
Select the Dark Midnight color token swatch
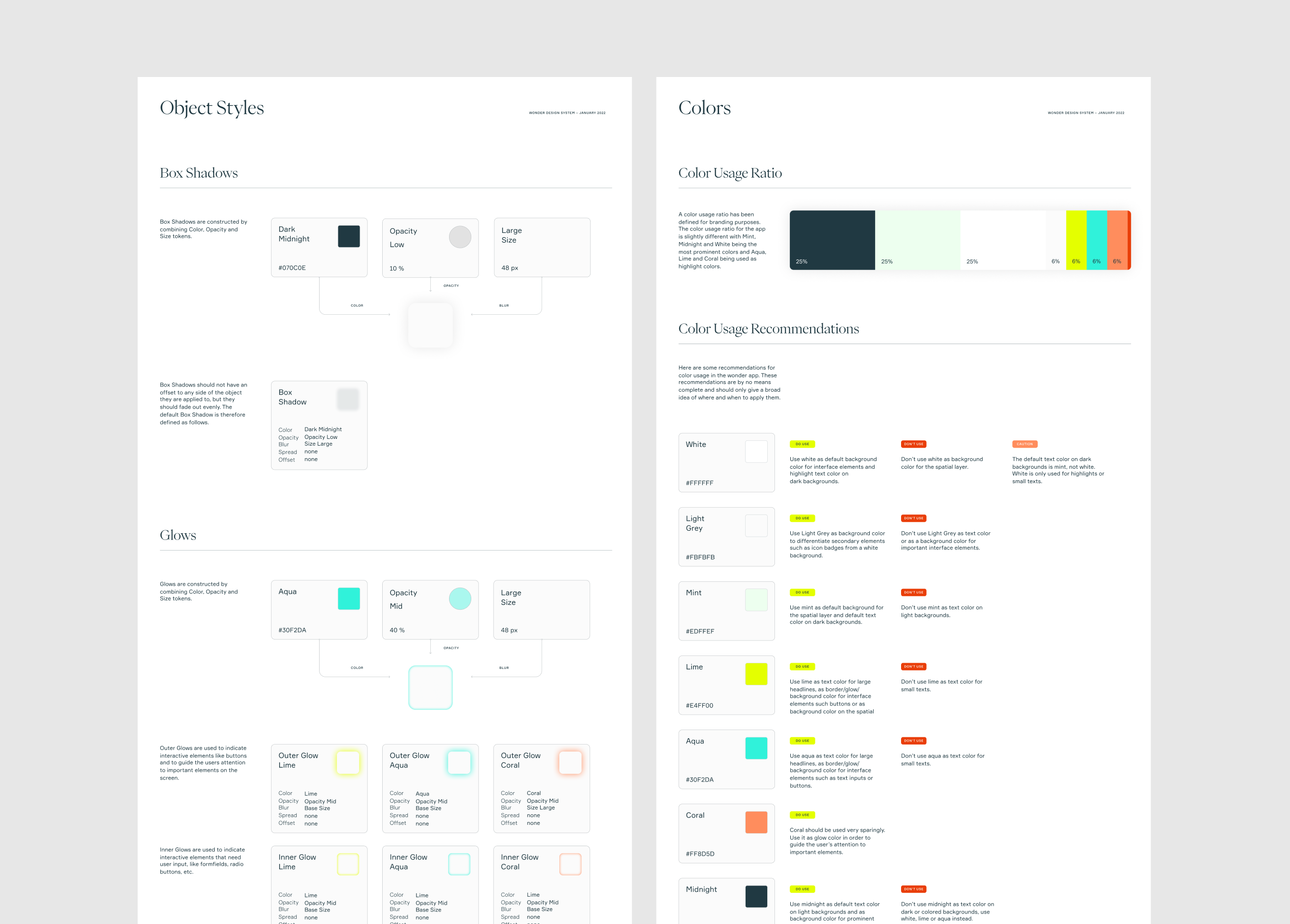(x=348, y=236)
